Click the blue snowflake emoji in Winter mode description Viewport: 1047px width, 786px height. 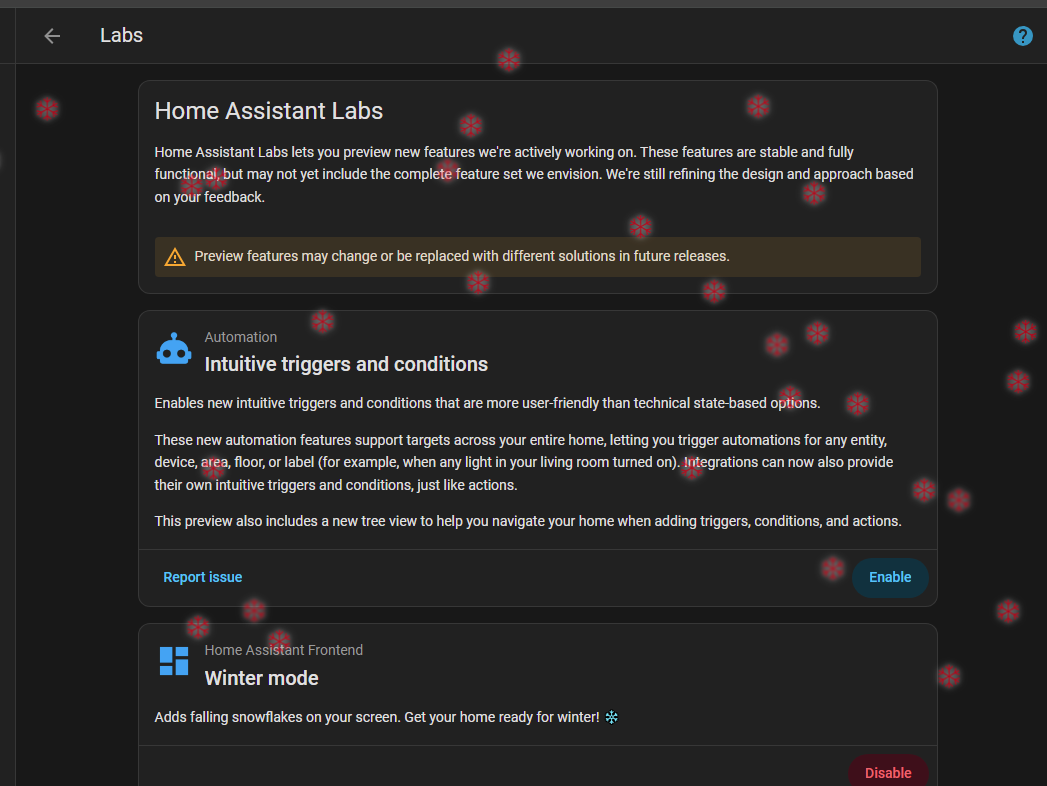[x=612, y=717]
